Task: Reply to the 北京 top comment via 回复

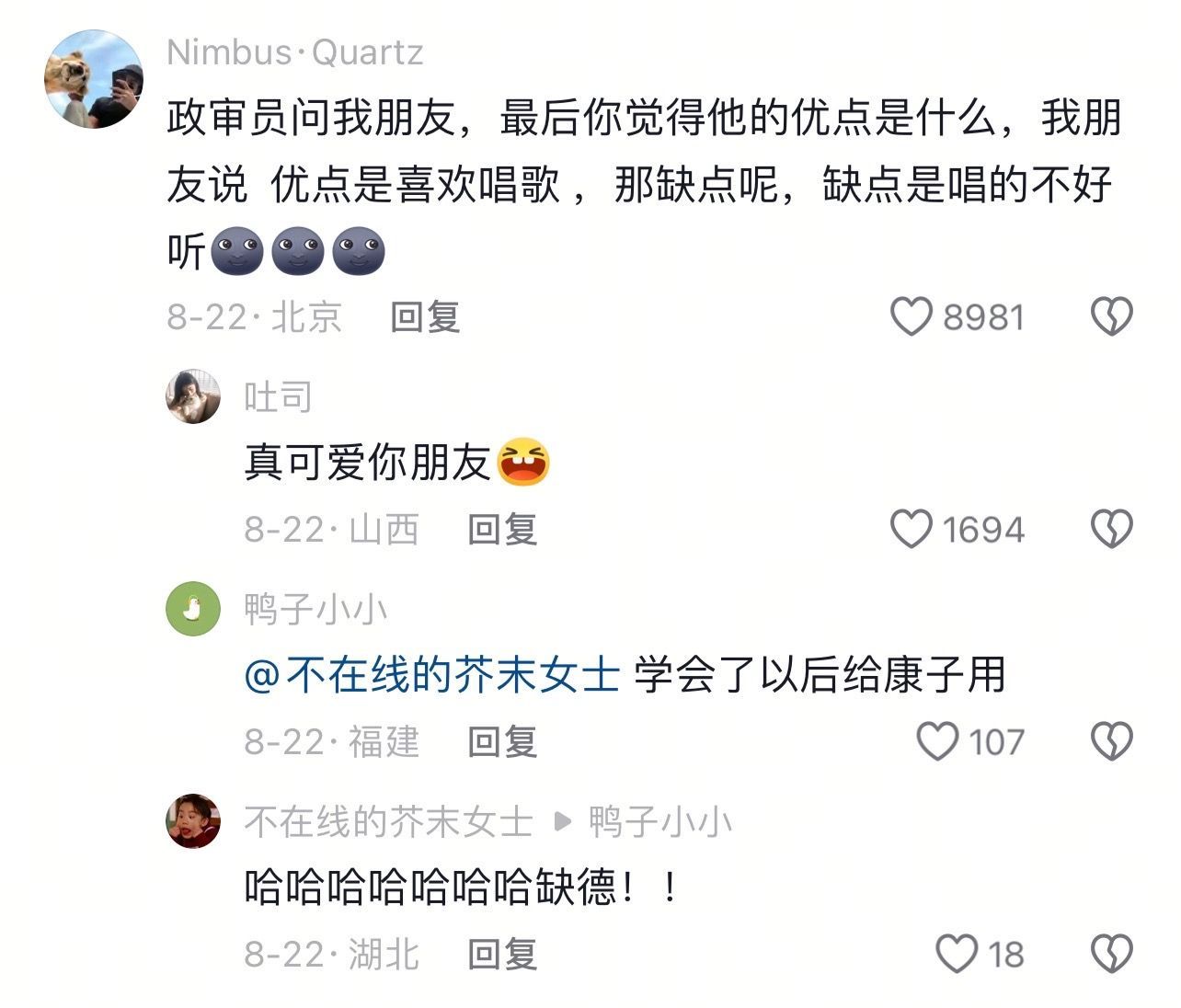Action: coord(425,317)
